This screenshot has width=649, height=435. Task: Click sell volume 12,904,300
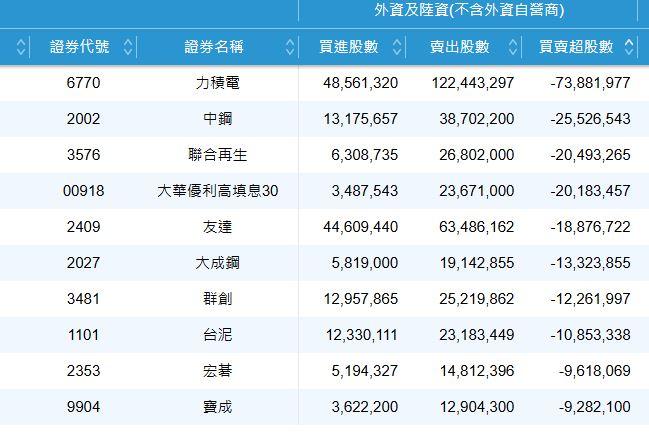(x=477, y=407)
